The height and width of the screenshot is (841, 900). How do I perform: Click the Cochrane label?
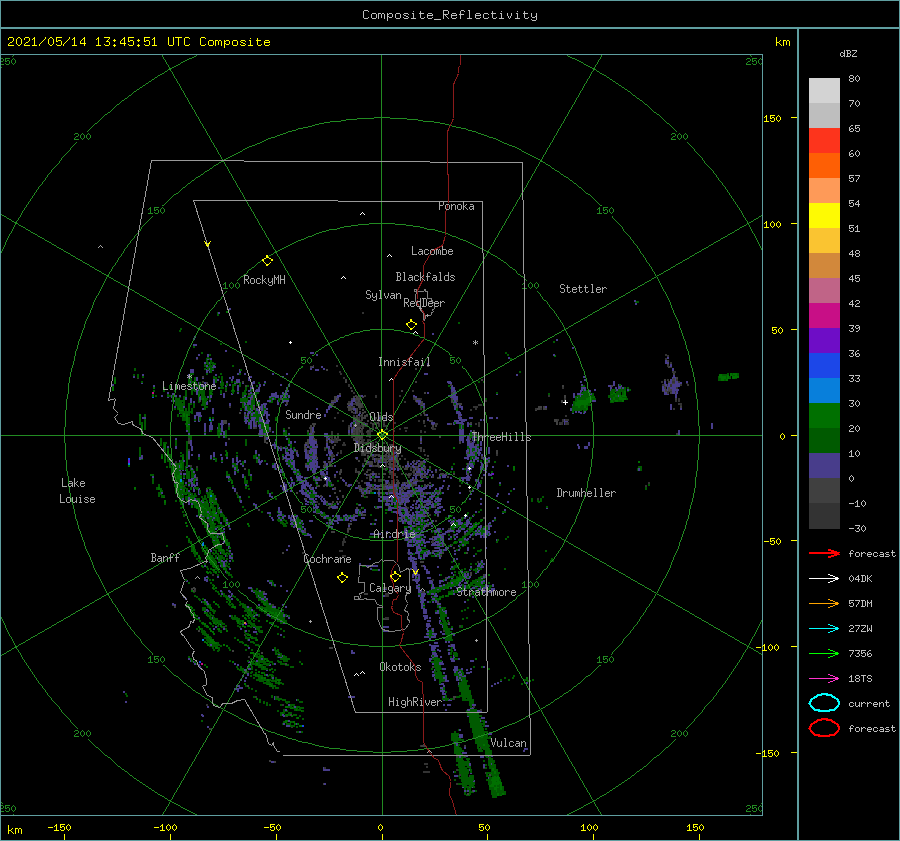click(327, 559)
